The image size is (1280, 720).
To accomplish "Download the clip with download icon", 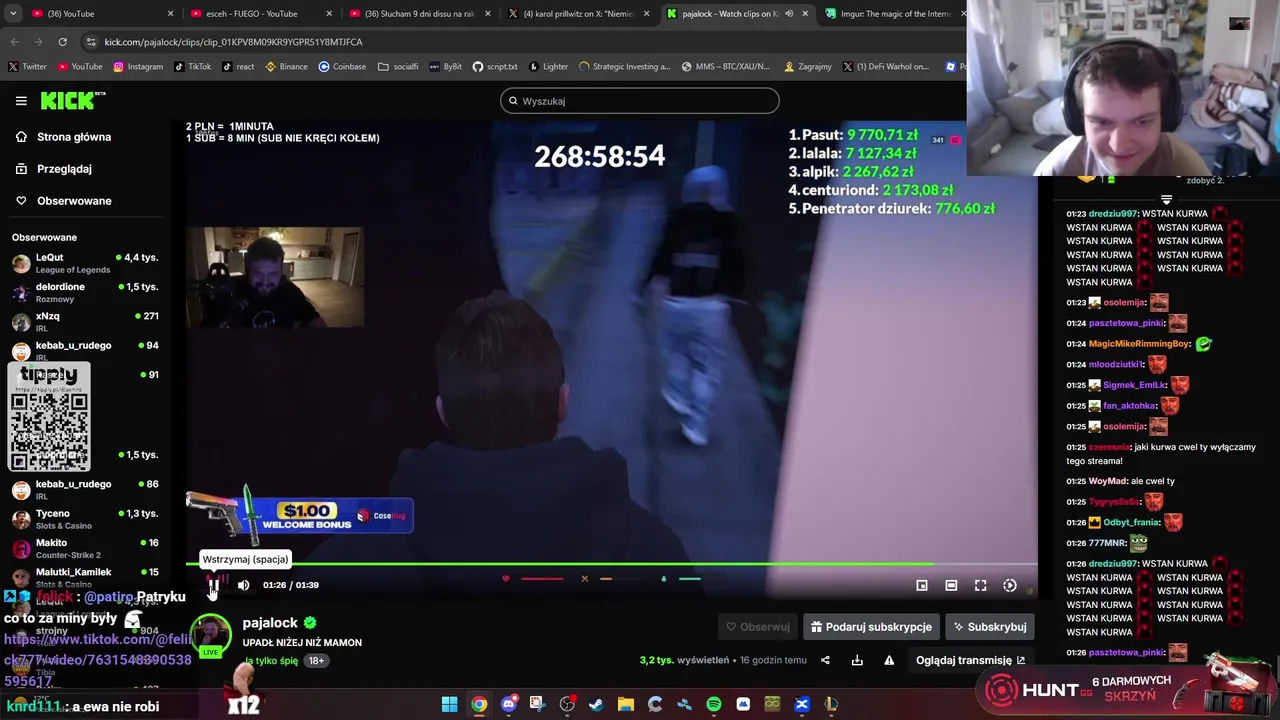I will (x=857, y=660).
